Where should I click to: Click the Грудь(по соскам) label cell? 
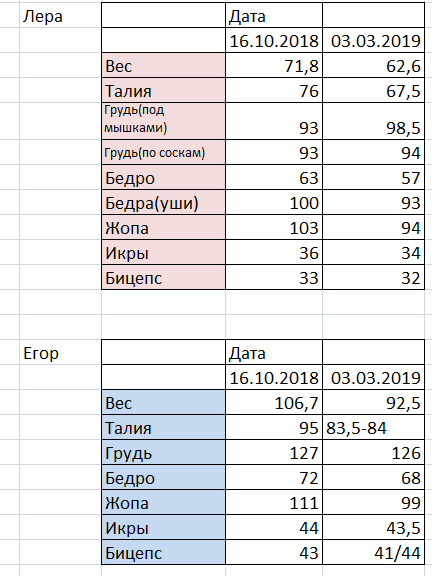163,152
